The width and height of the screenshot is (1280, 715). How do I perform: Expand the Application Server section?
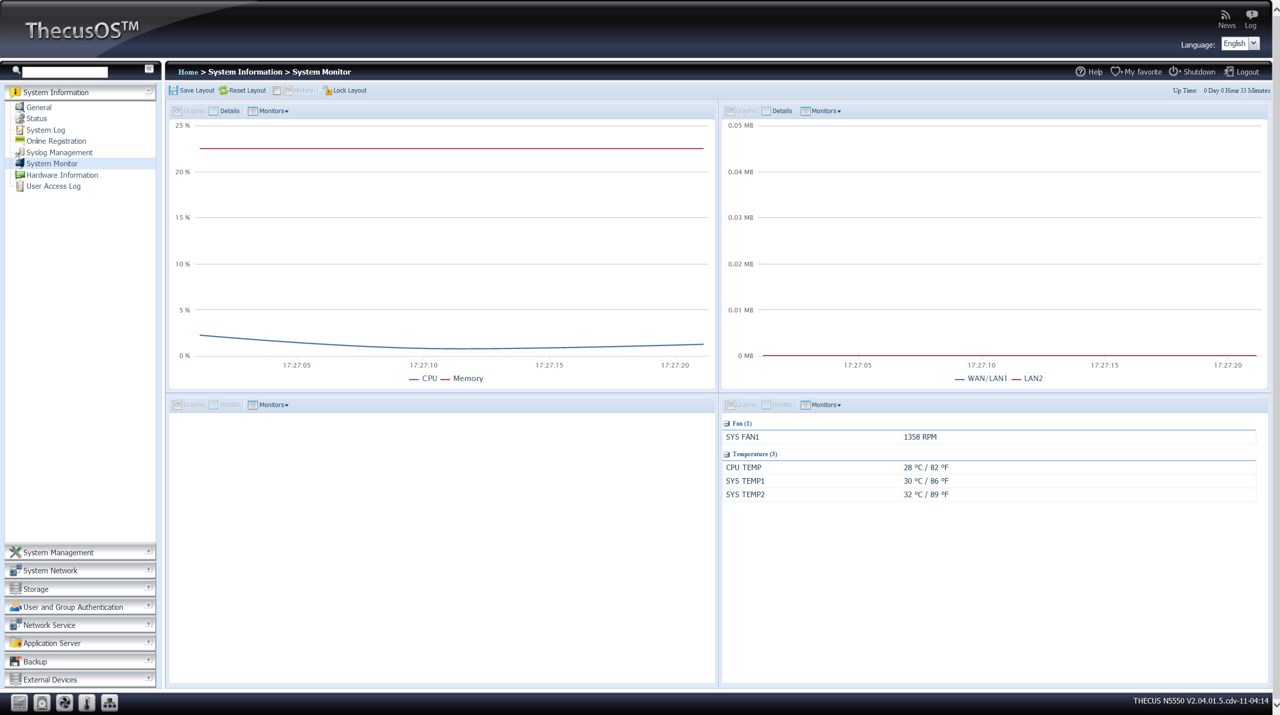click(x=80, y=643)
